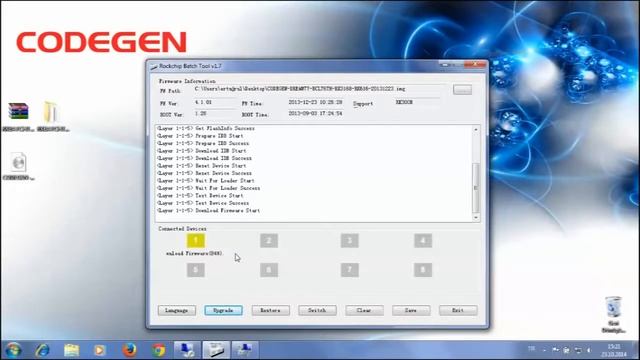640x360 pixels.
Task: Click the 'Download Firmware' status under slot 1
Action: [194, 253]
